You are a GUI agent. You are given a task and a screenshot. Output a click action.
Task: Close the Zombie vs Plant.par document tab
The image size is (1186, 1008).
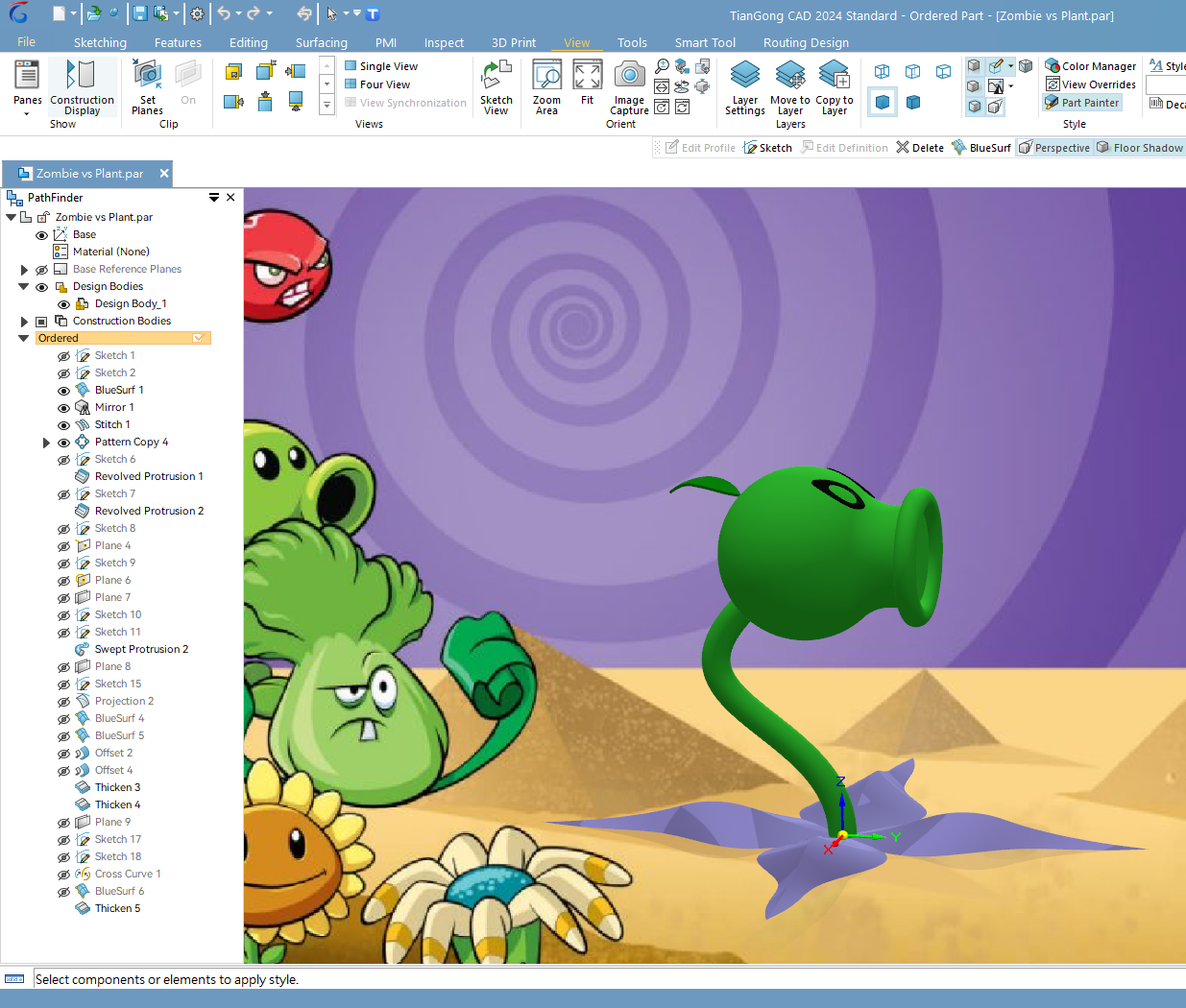pyautogui.click(x=164, y=174)
